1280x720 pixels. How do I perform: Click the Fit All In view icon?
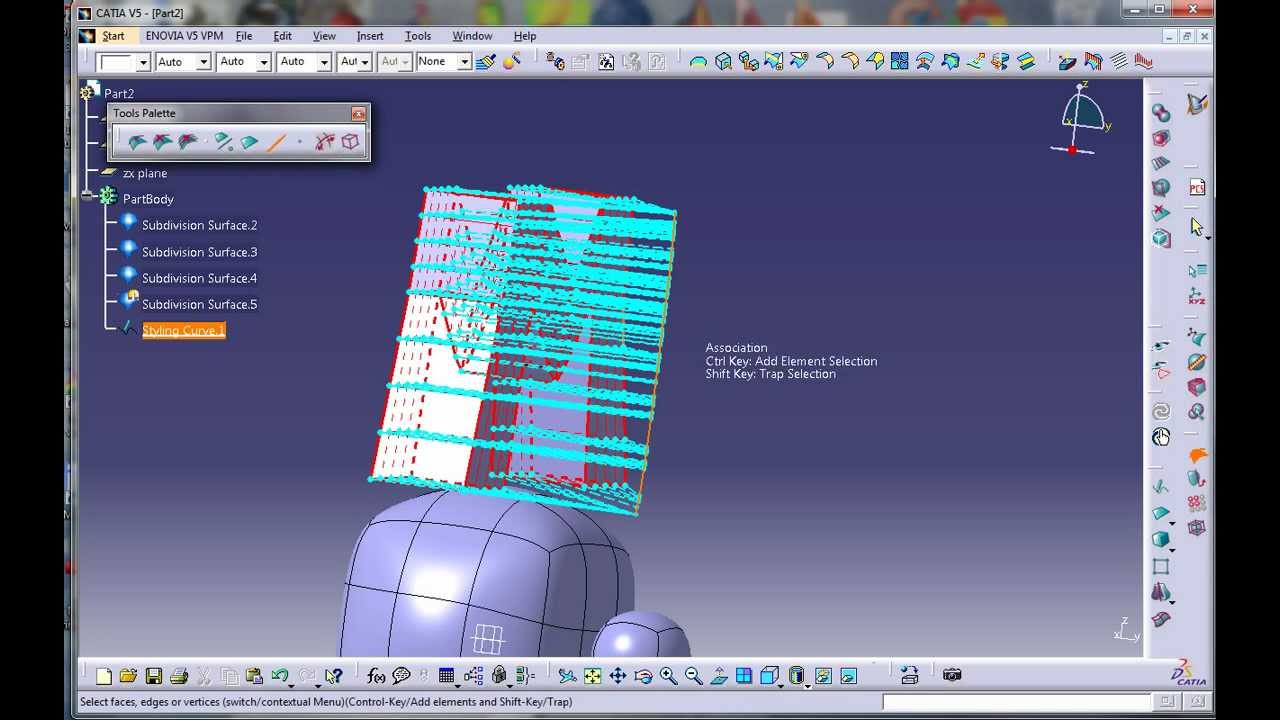[x=592, y=676]
